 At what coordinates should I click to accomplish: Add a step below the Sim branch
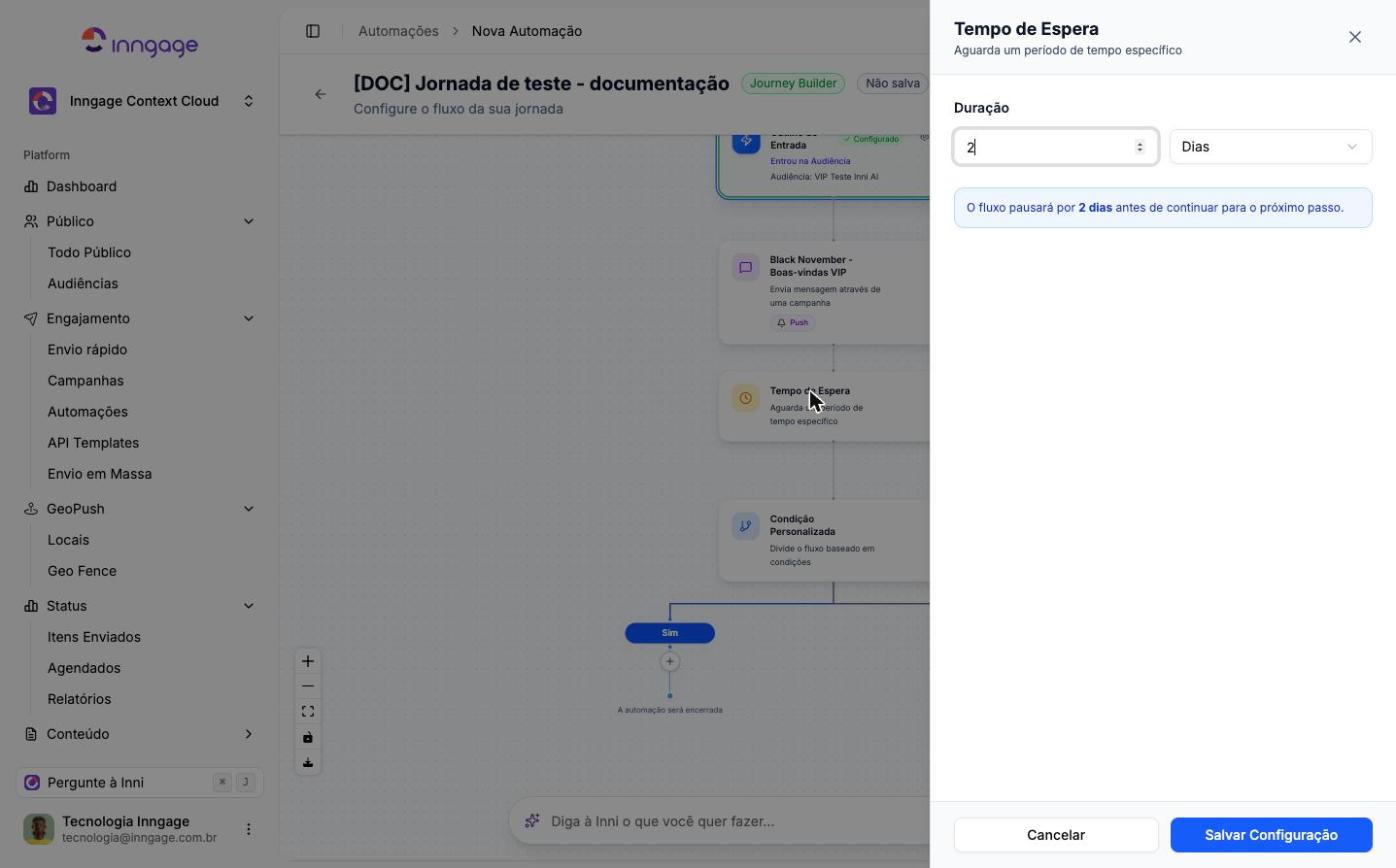[670, 661]
